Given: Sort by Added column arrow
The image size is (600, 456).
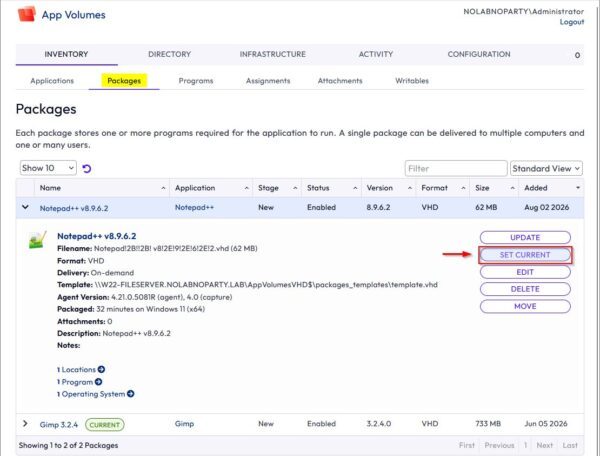Looking at the screenshot, I should [x=578, y=188].
